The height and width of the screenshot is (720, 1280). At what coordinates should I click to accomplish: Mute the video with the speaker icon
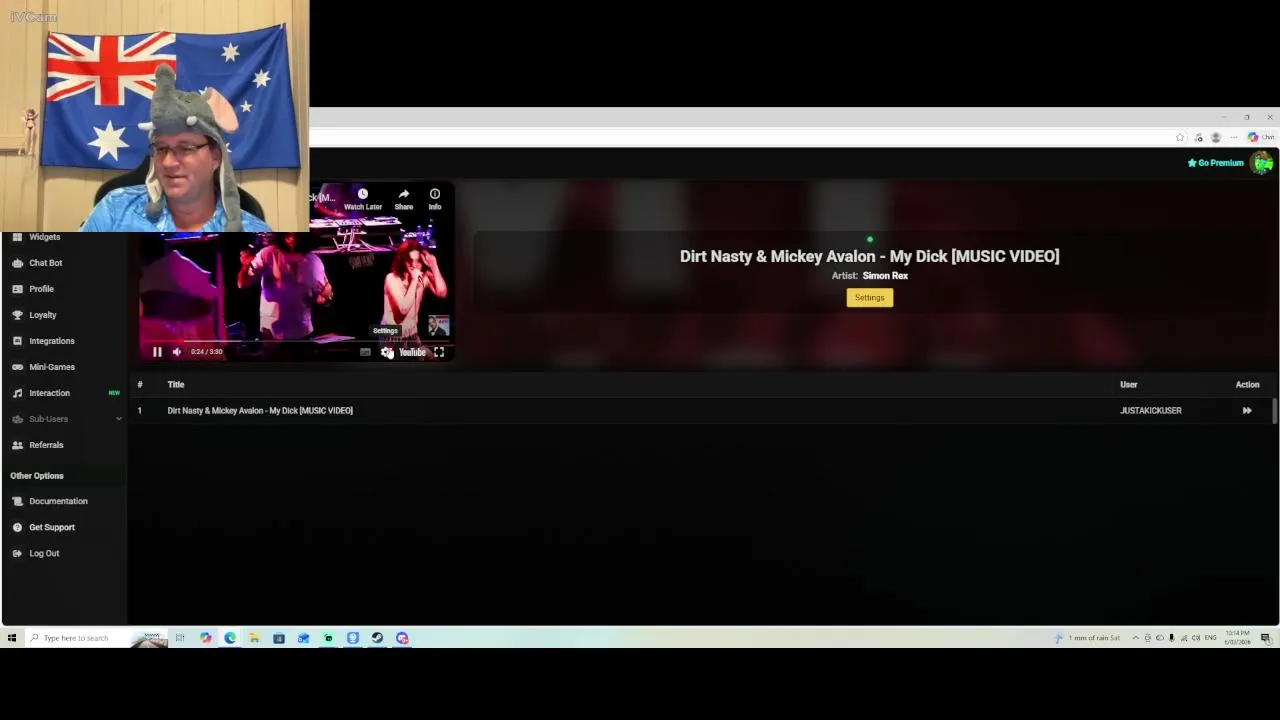coord(177,352)
